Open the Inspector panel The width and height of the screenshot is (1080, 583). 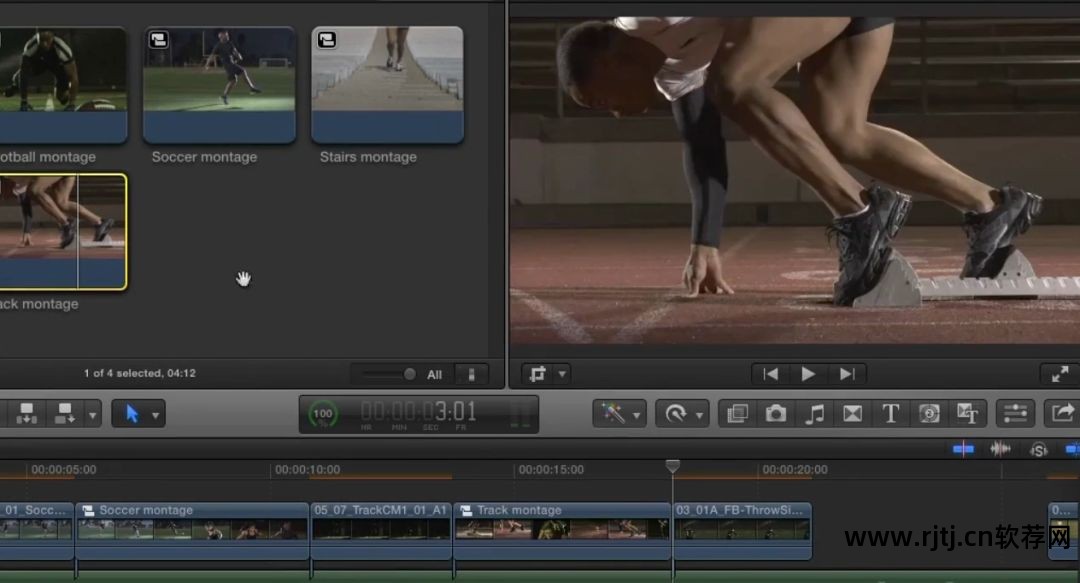[1015, 414]
